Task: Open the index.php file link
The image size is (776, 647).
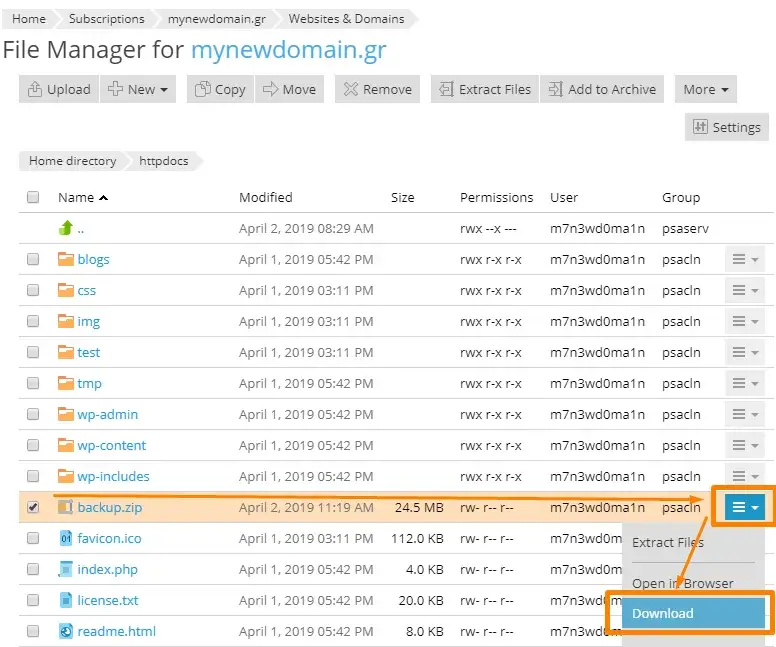Action: [x=107, y=569]
